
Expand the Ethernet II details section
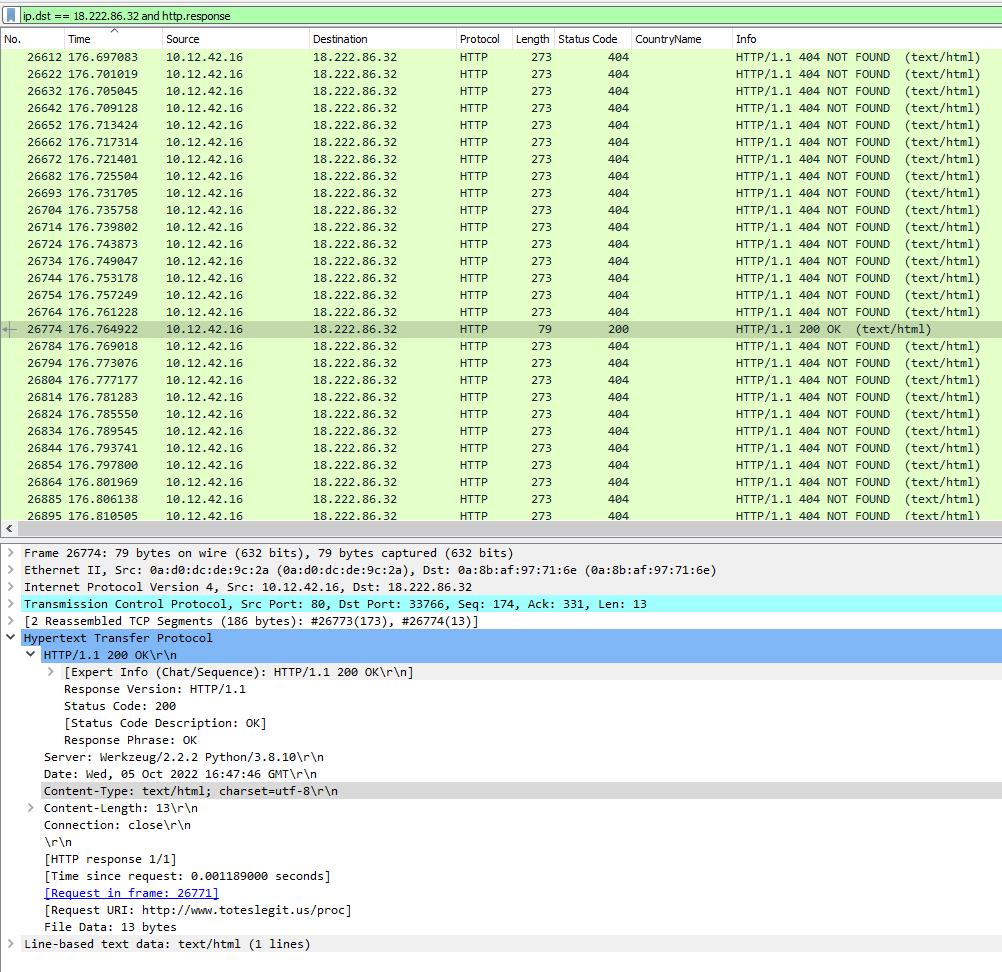click(x=10, y=570)
